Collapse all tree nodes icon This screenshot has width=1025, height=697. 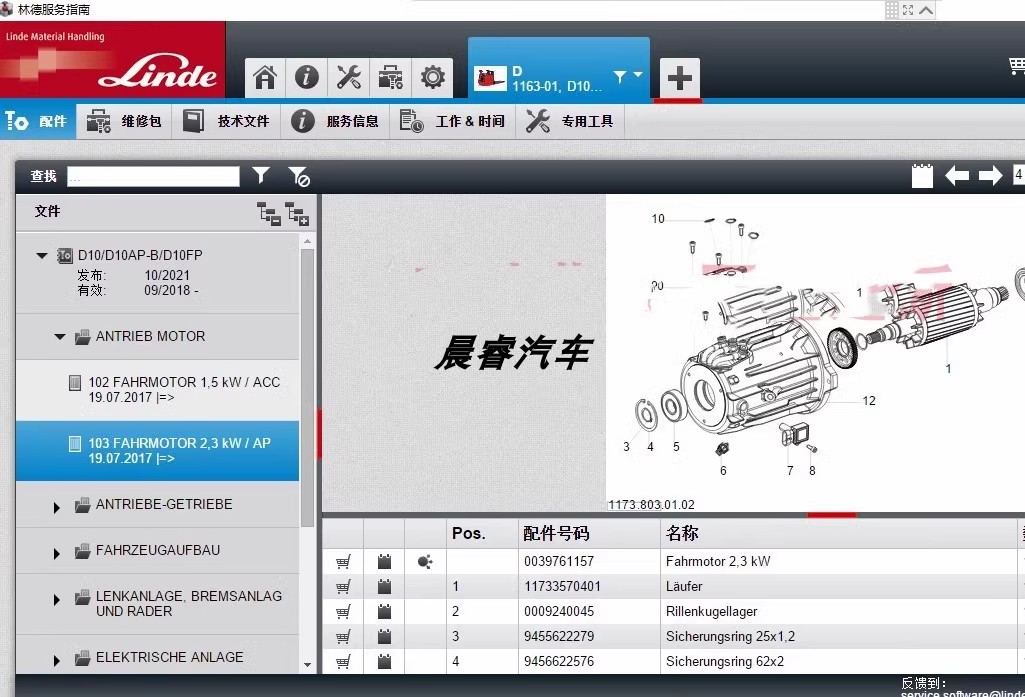click(269, 214)
